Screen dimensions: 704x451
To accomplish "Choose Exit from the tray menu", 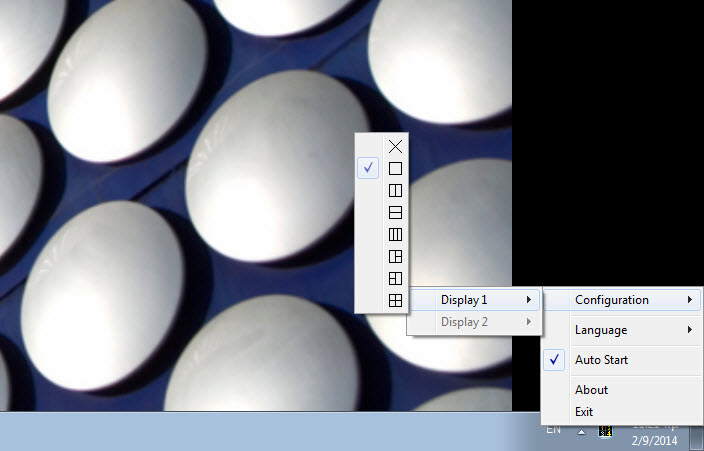I will (x=621, y=411).
